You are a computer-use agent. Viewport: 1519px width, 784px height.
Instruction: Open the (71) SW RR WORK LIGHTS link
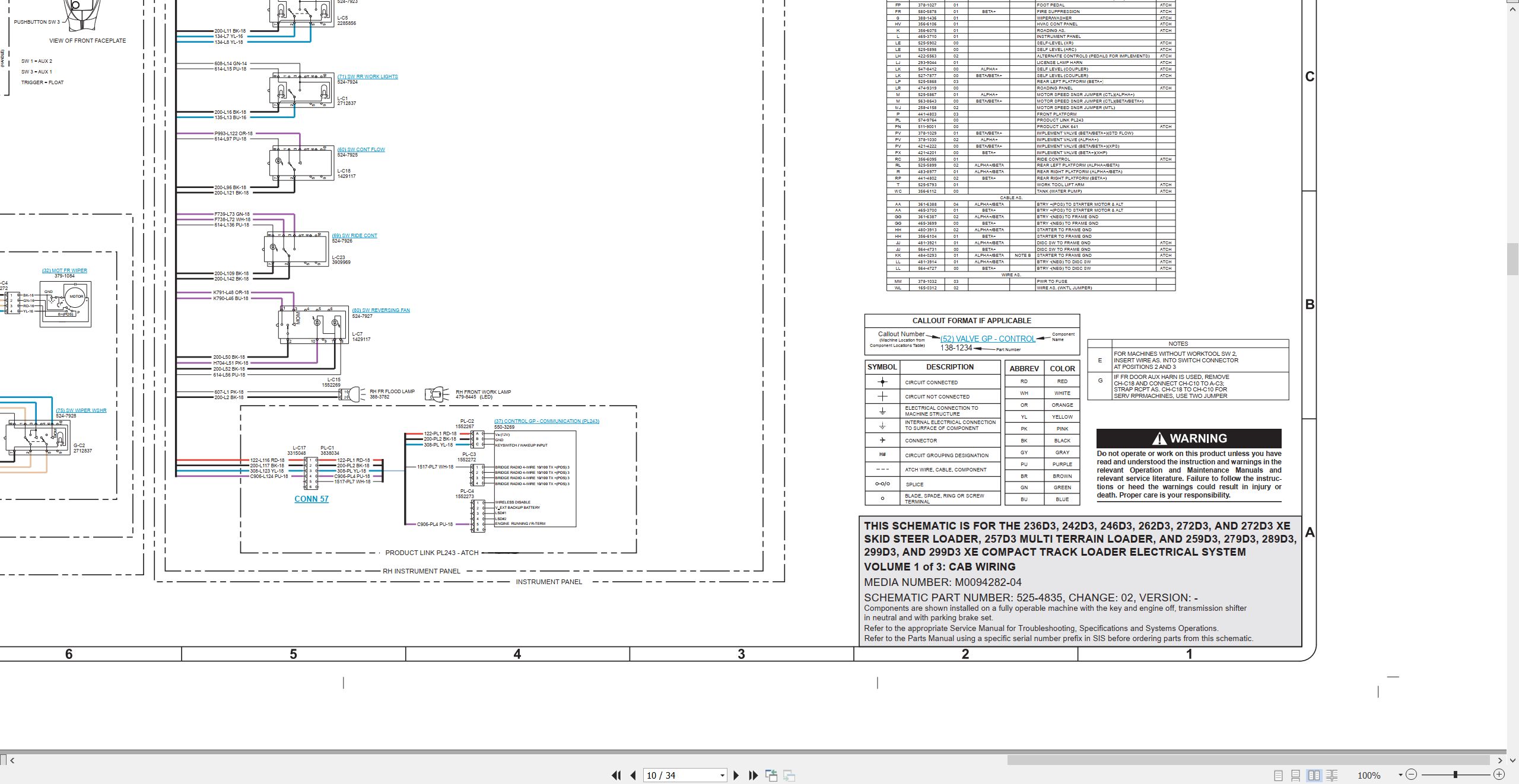[368, 77]
